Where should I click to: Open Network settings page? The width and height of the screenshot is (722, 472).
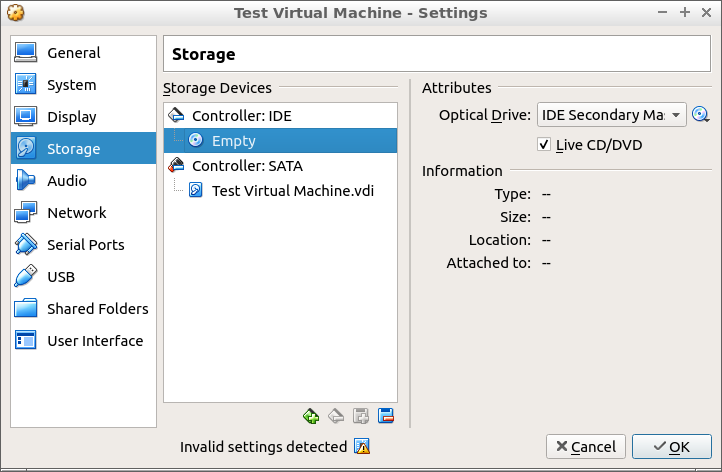coord(83,212)
